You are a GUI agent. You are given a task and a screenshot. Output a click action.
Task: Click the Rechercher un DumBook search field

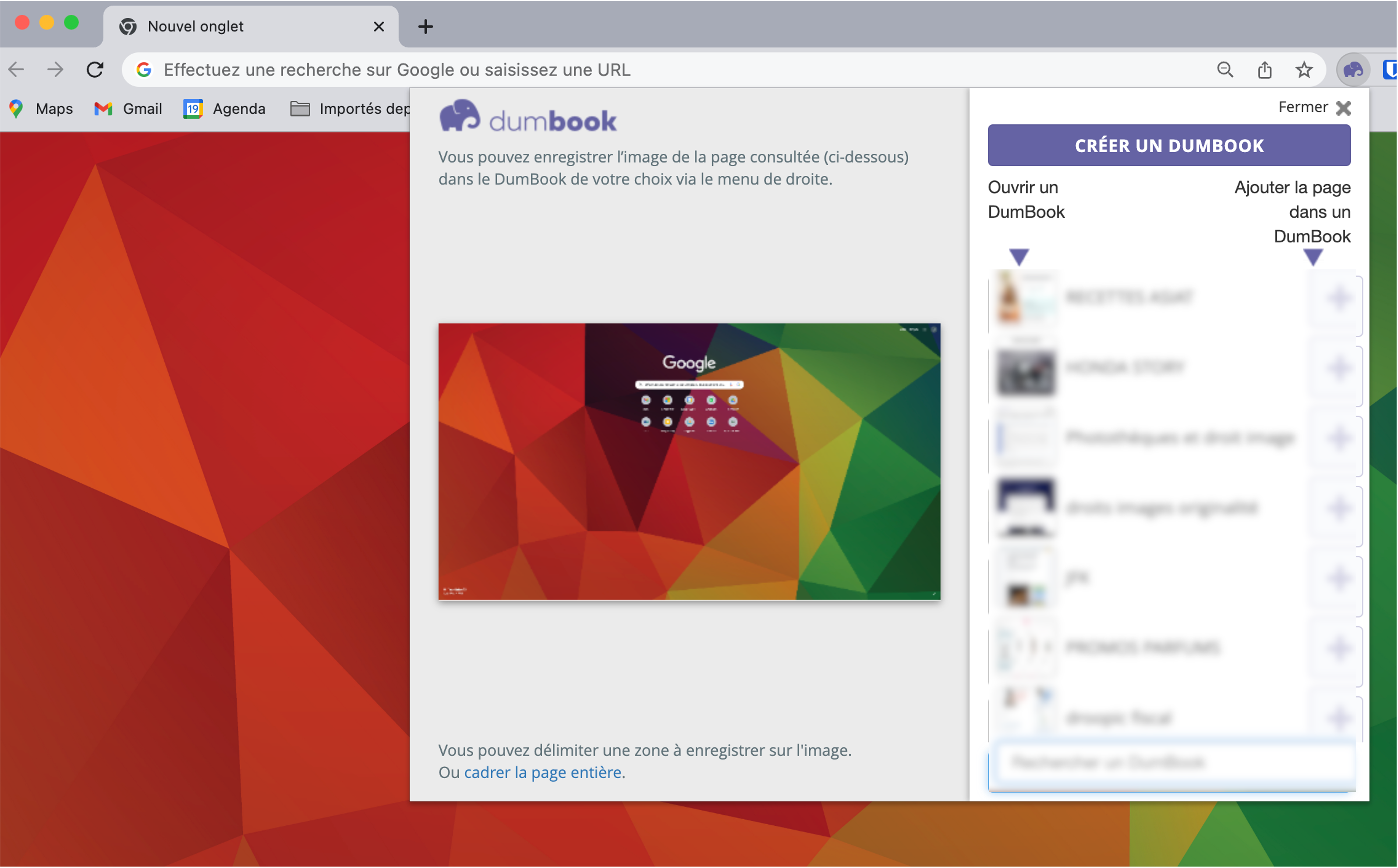pos(1171,763)
